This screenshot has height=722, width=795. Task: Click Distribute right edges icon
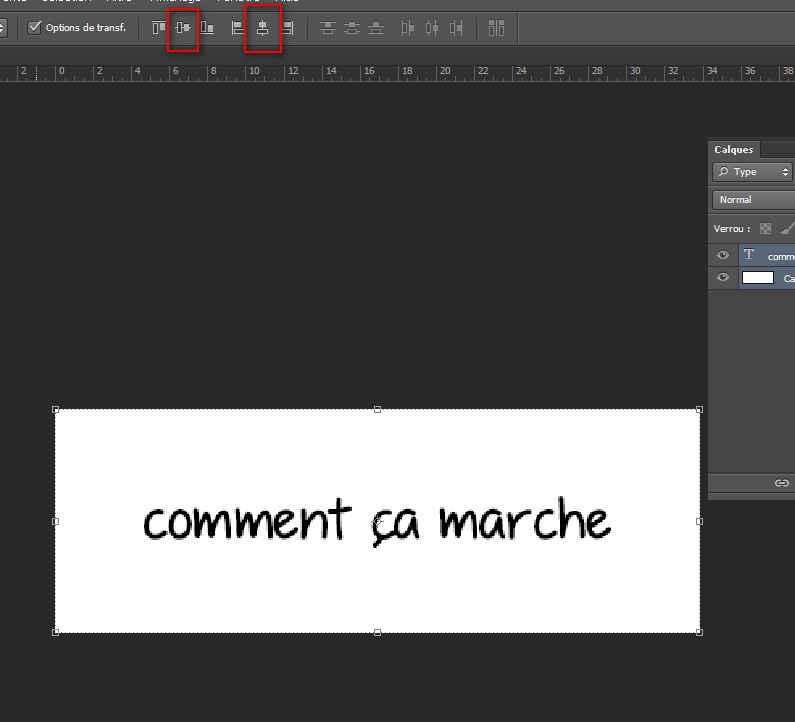pos(456,28)
